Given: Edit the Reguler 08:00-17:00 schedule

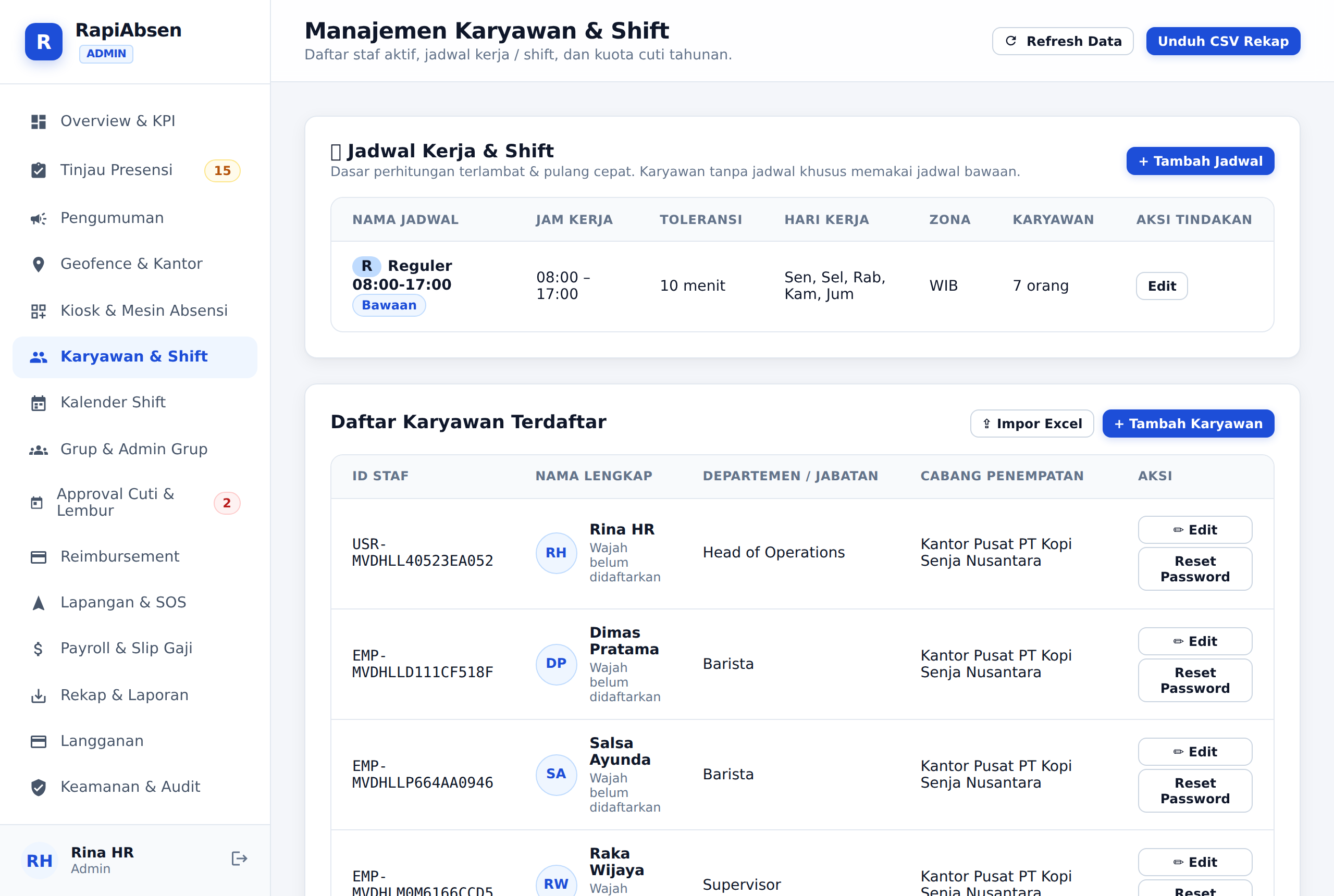Looking at the screenshot, I should (1162, 285).
